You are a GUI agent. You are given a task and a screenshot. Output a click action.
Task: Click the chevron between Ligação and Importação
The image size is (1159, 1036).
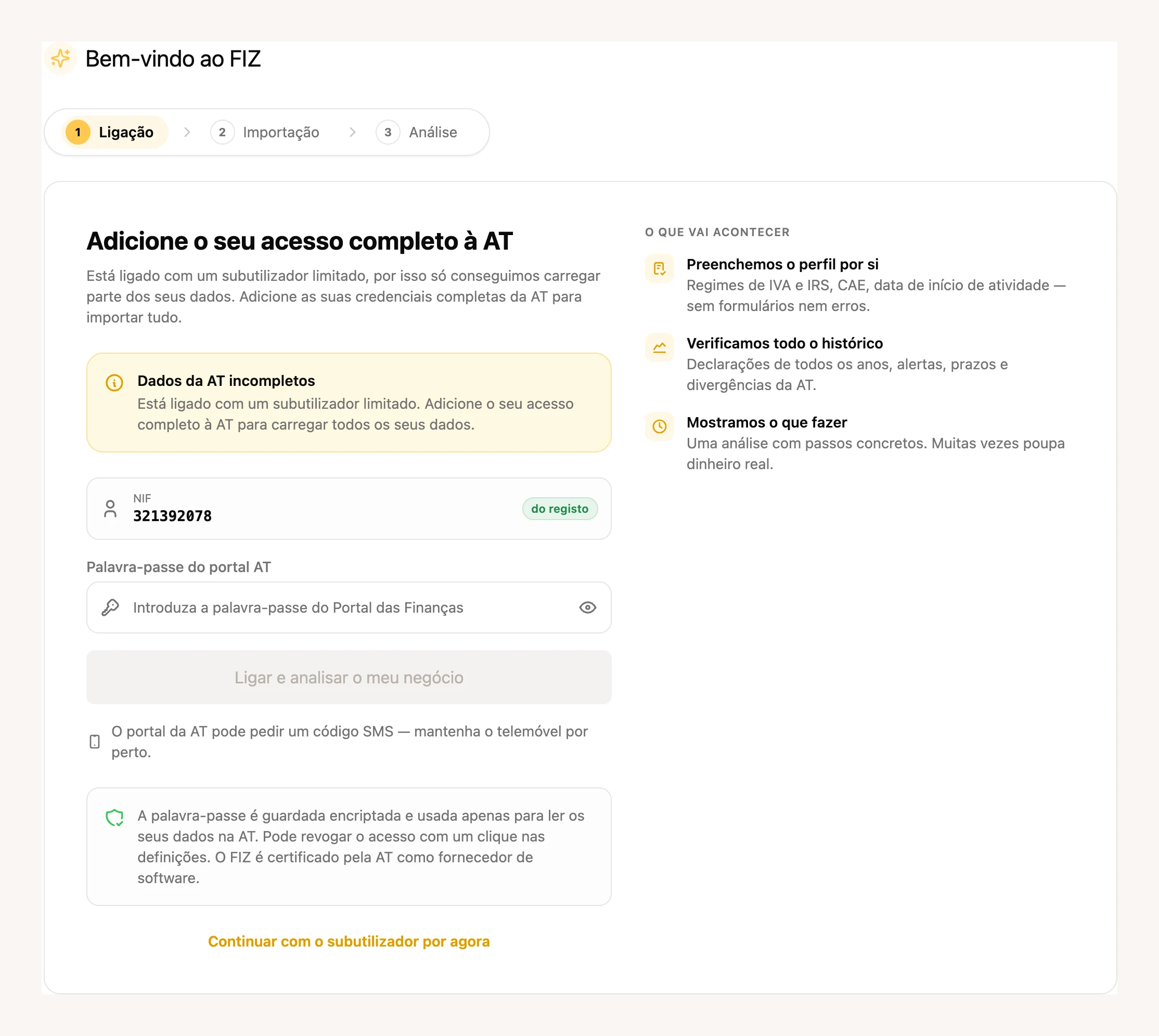click(187, 132)
